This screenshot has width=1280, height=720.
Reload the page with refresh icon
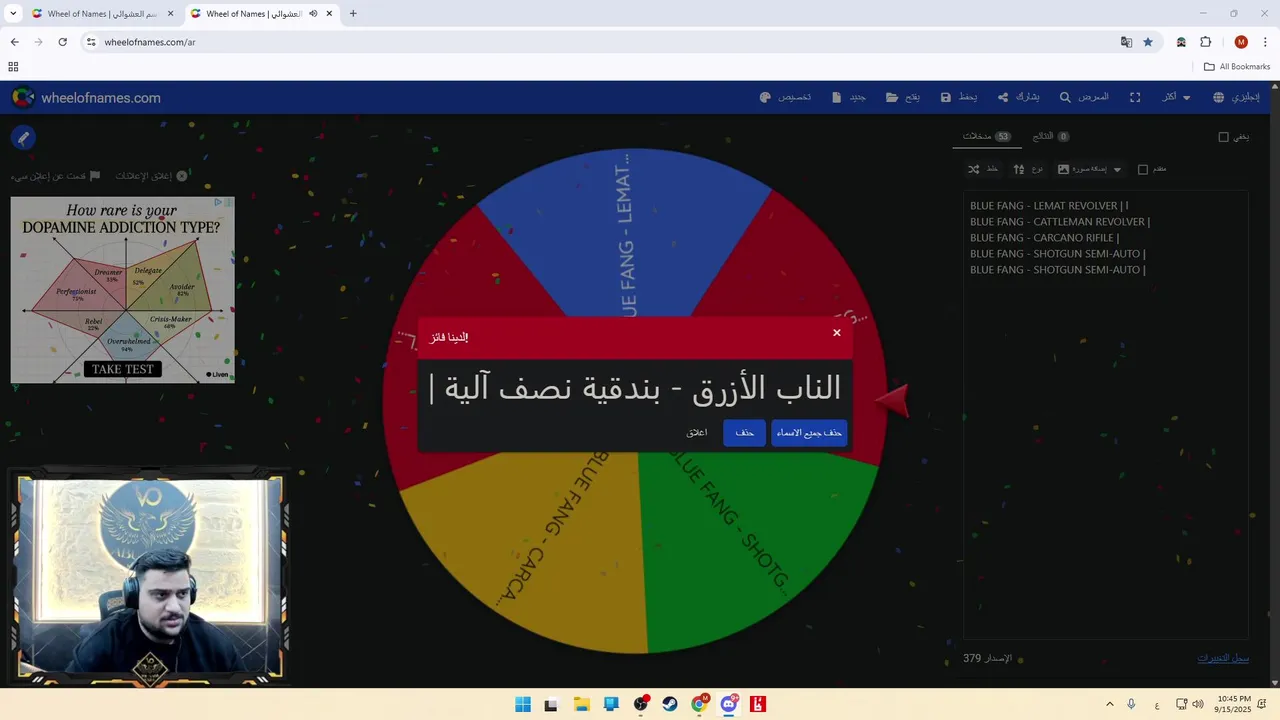[62, 42]
